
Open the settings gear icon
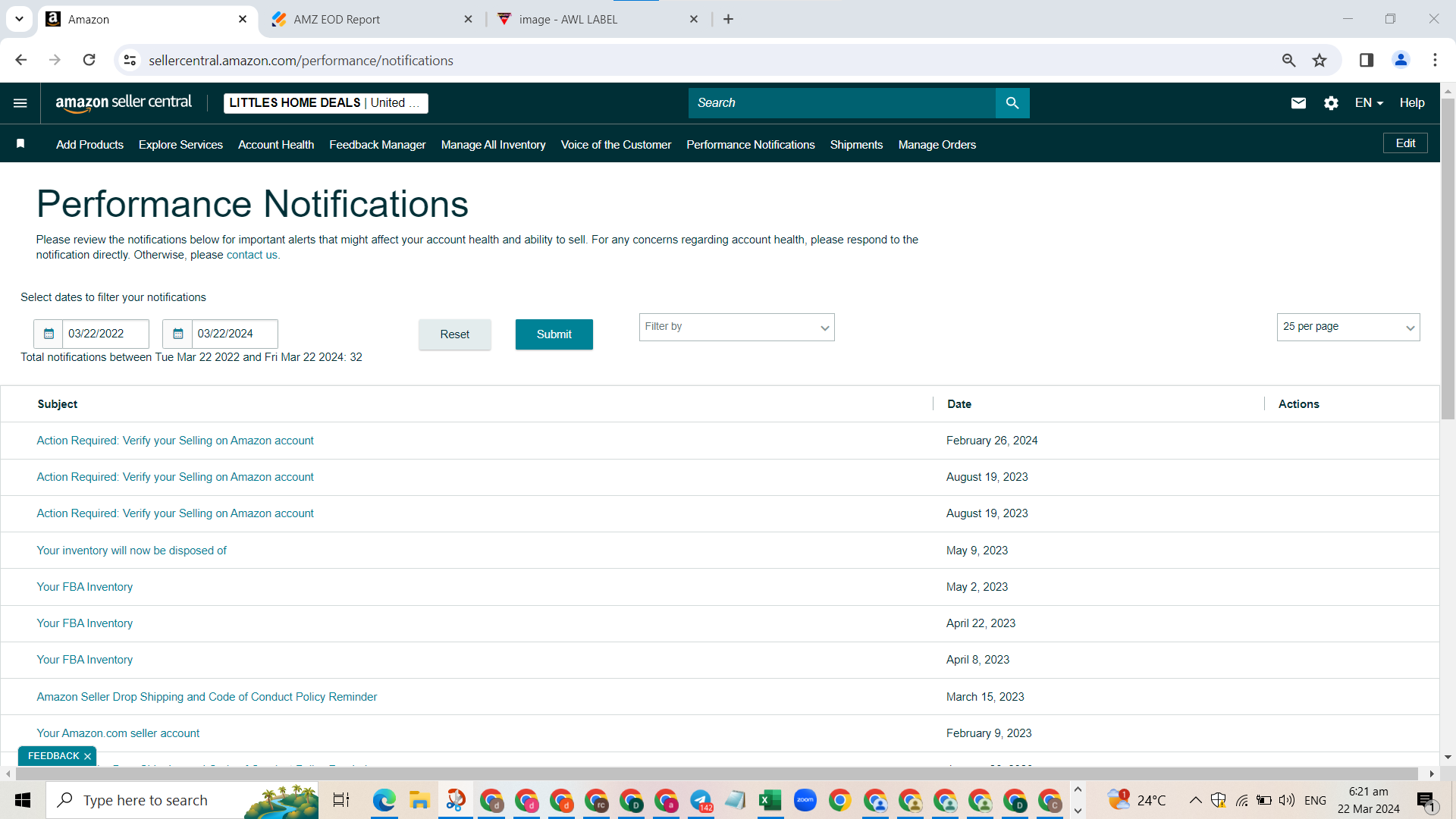click(x=1331, y=103)
